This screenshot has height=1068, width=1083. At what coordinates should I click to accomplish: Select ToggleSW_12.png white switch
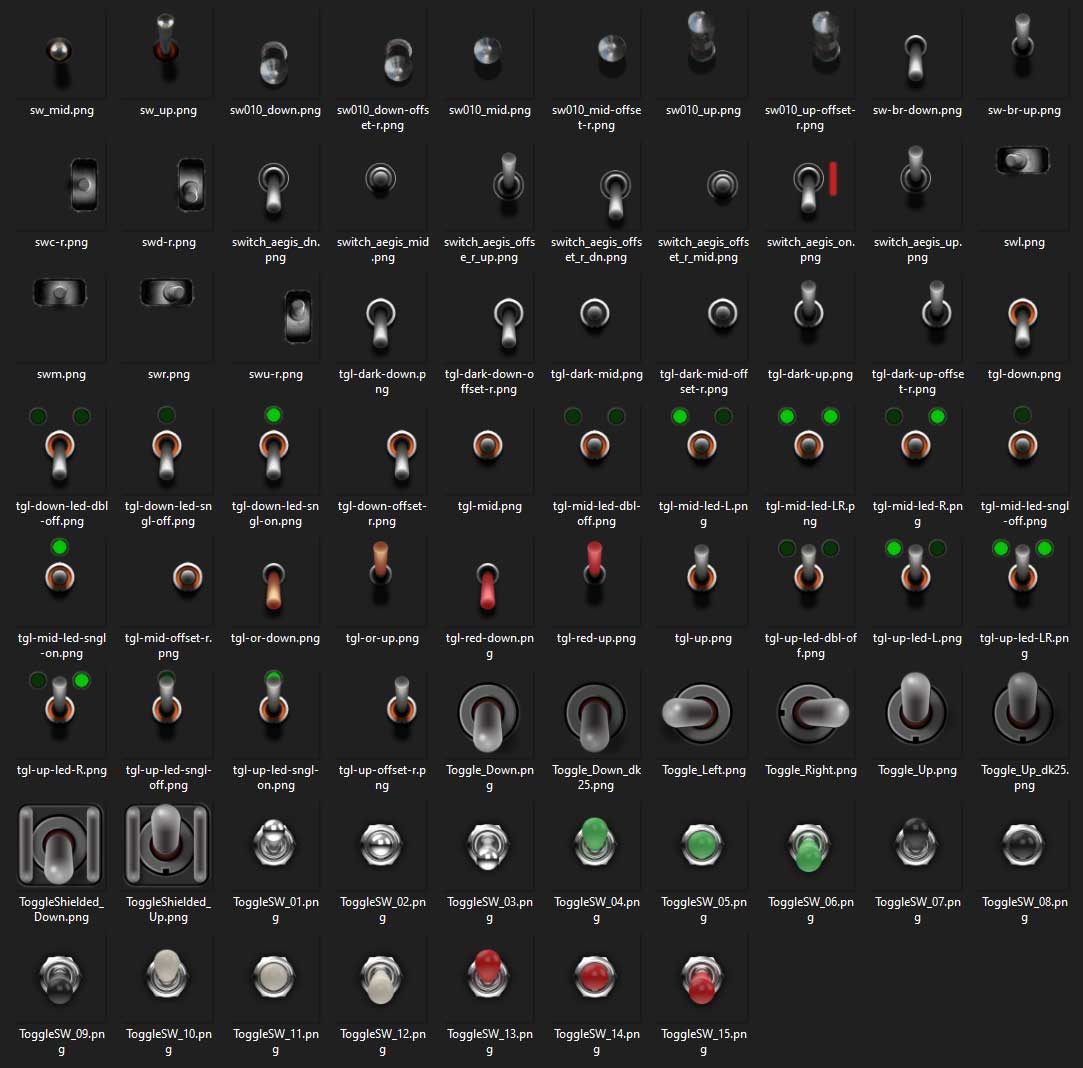coord(382,978)
